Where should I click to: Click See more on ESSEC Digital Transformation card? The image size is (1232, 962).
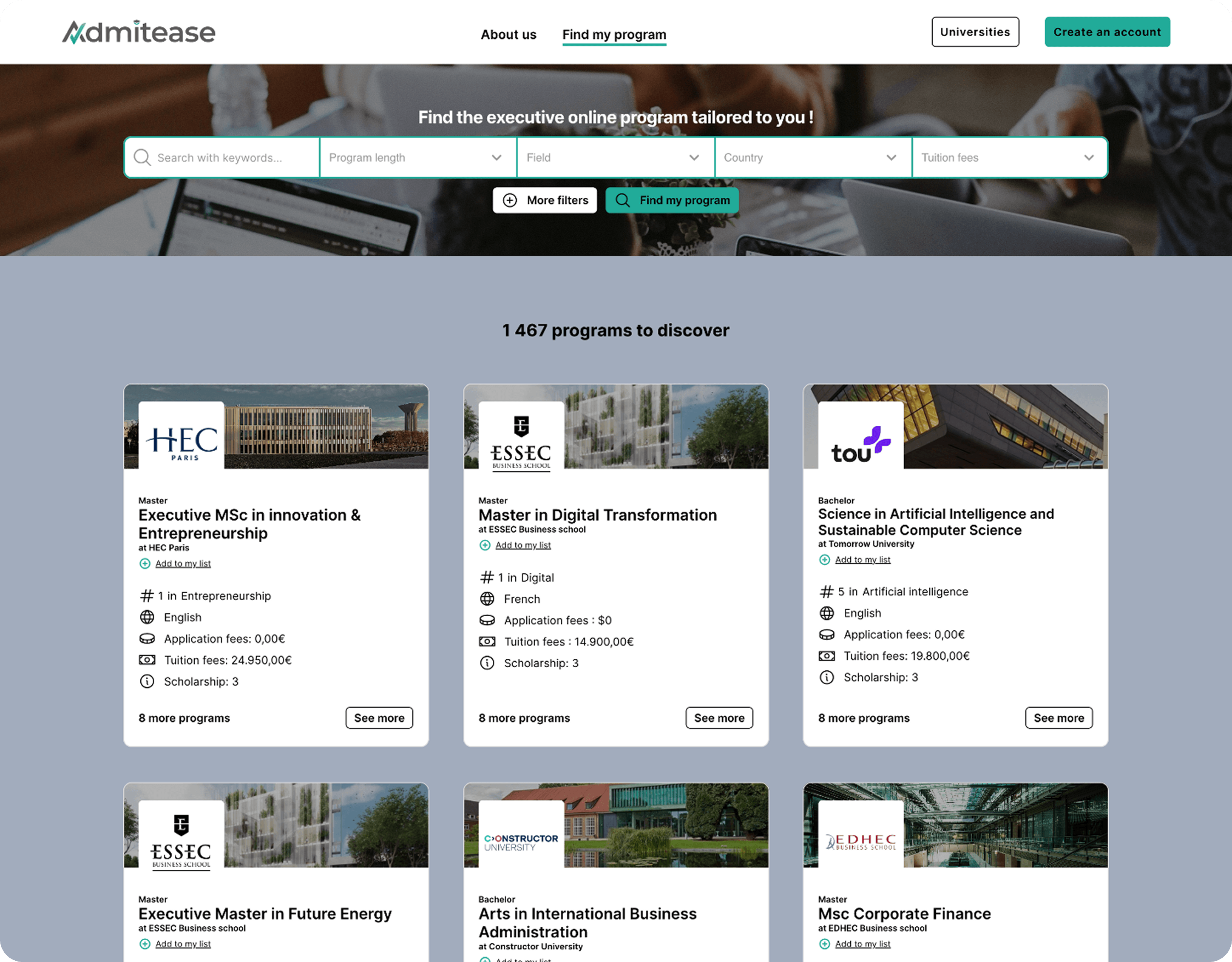(719, 718)
